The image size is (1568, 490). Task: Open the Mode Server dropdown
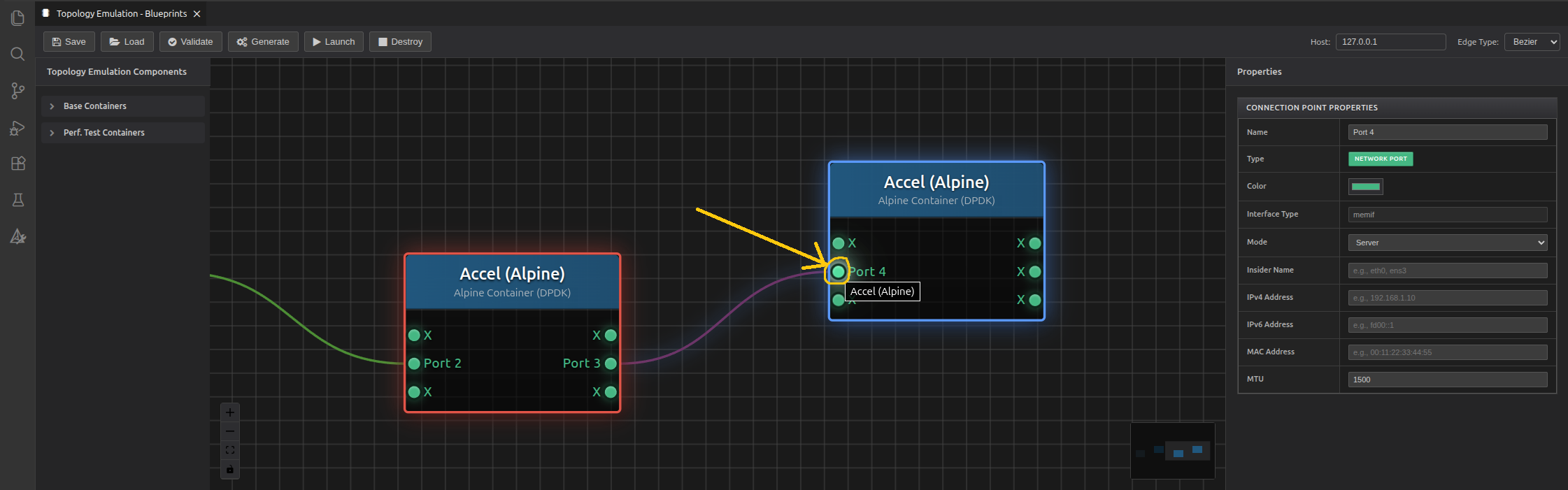click(x=1447, y=243)
